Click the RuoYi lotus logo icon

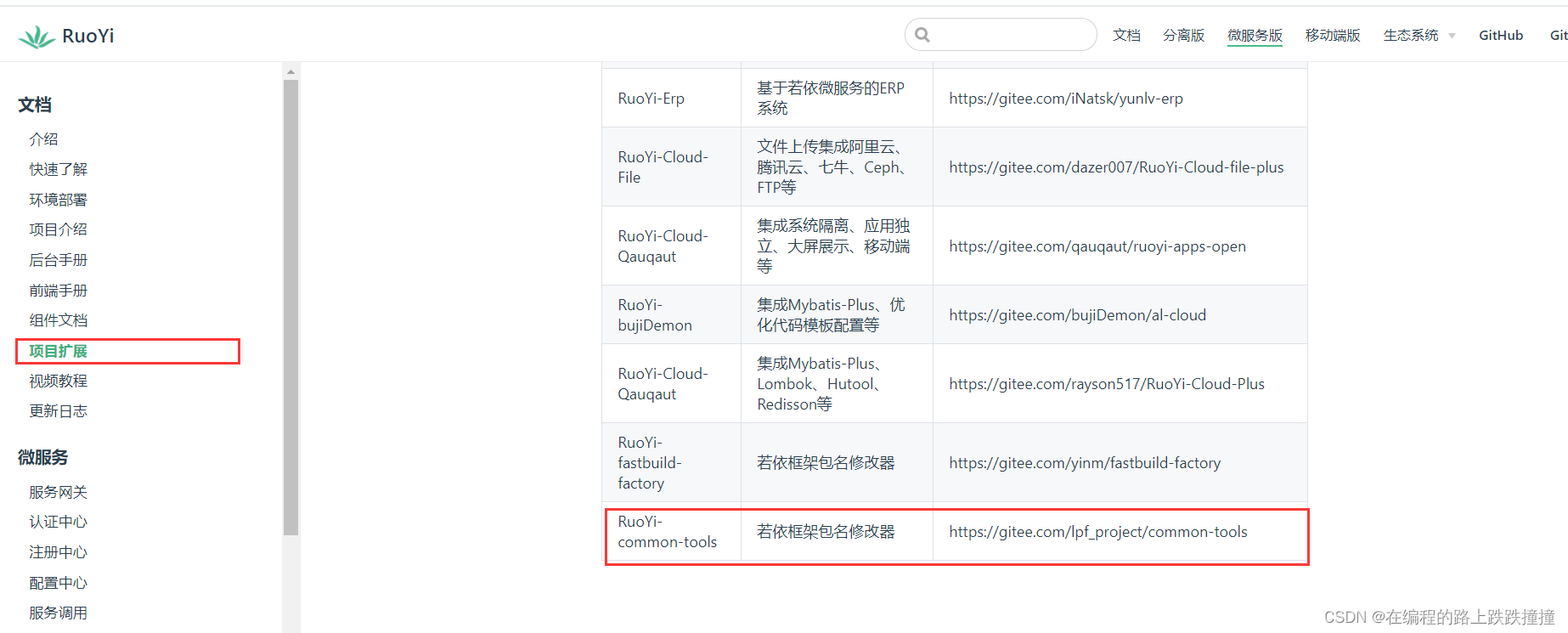(x=37, y=37)
